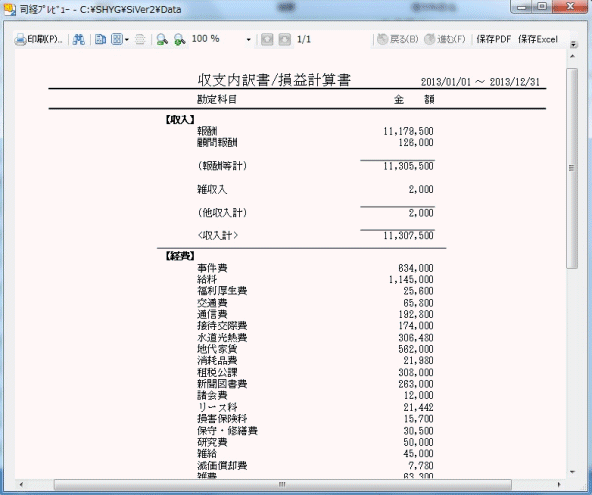Viewport: 592px width, 495px height.
Task: Click the grayed page setup icon
Action: (x=140, y=39)
